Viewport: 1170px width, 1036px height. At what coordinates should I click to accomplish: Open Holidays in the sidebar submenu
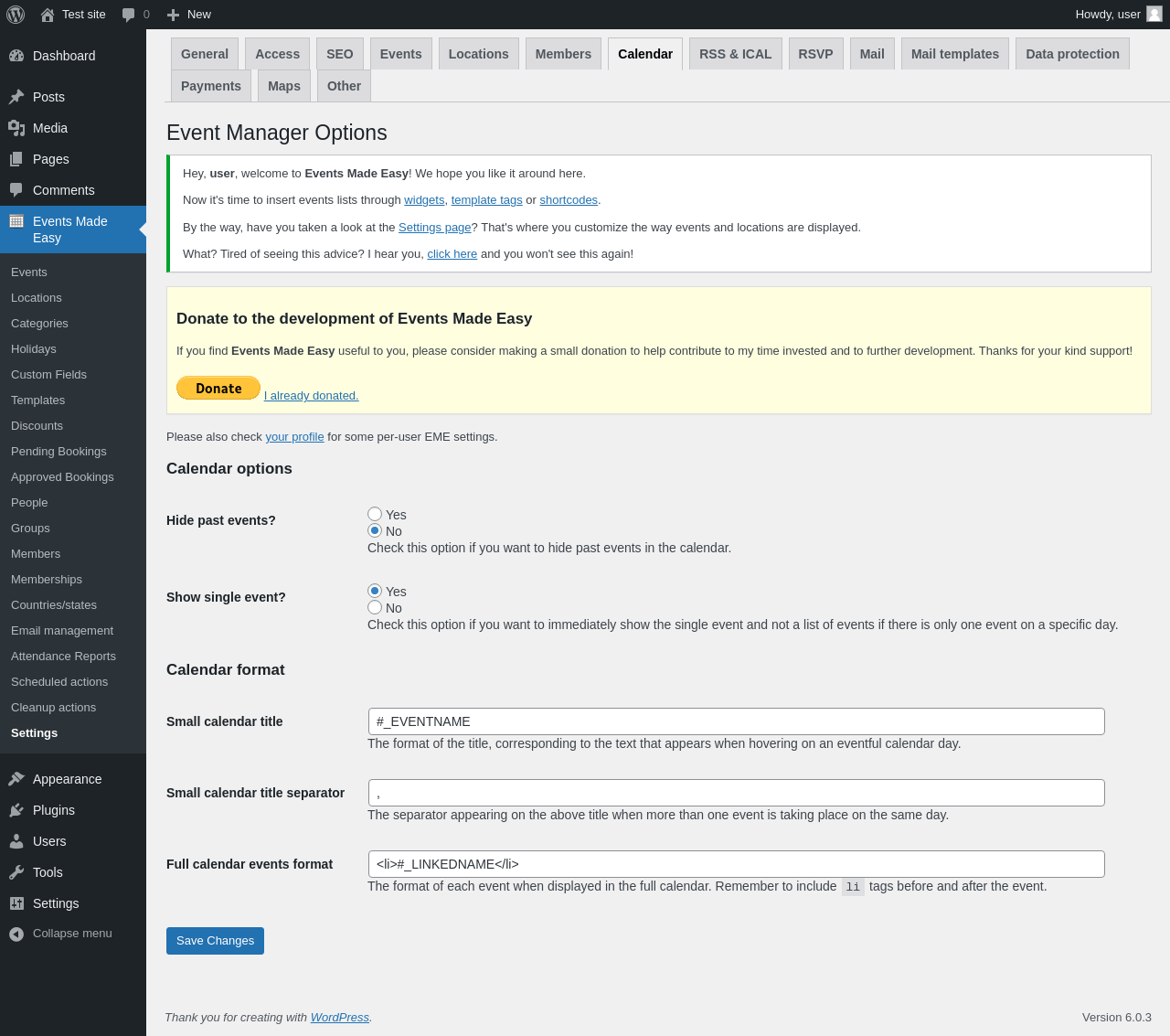[x=34, y=349]
